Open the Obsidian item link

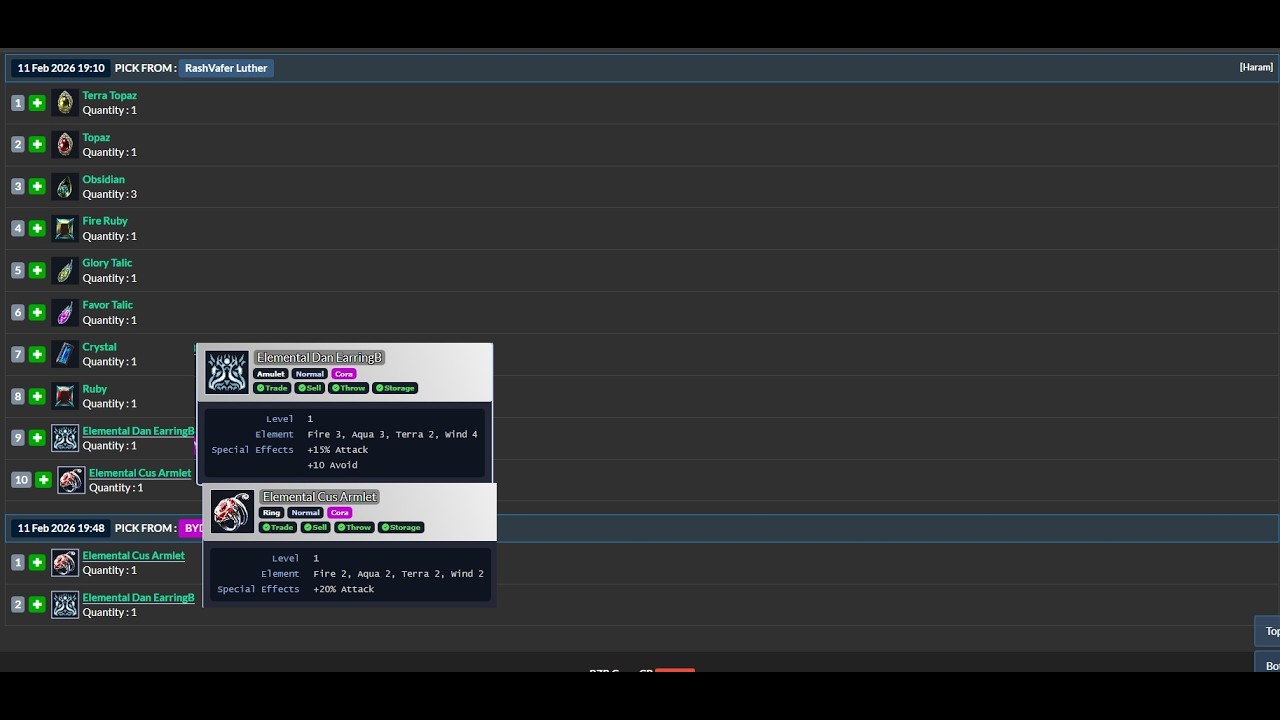[103, 180]
